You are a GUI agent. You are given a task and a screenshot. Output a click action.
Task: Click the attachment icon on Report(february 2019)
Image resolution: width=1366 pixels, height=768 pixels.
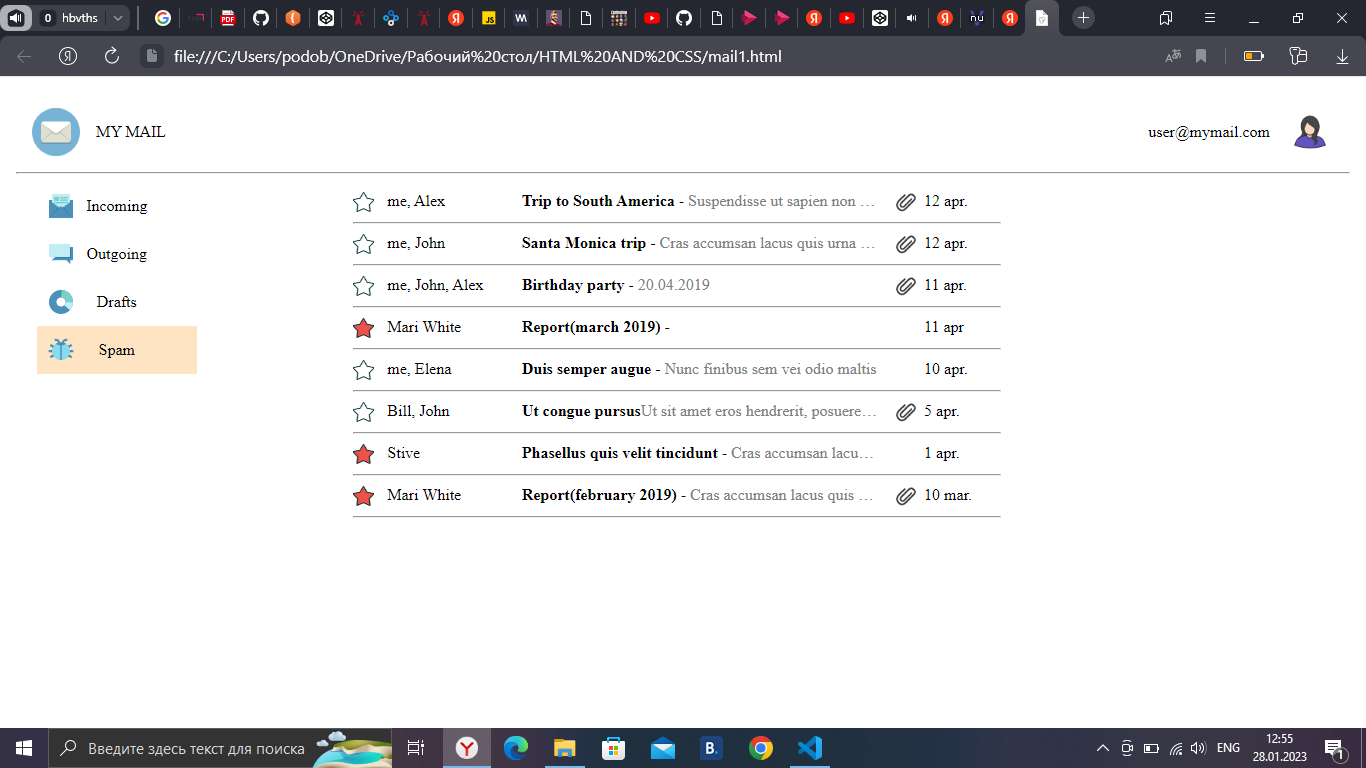906,495
